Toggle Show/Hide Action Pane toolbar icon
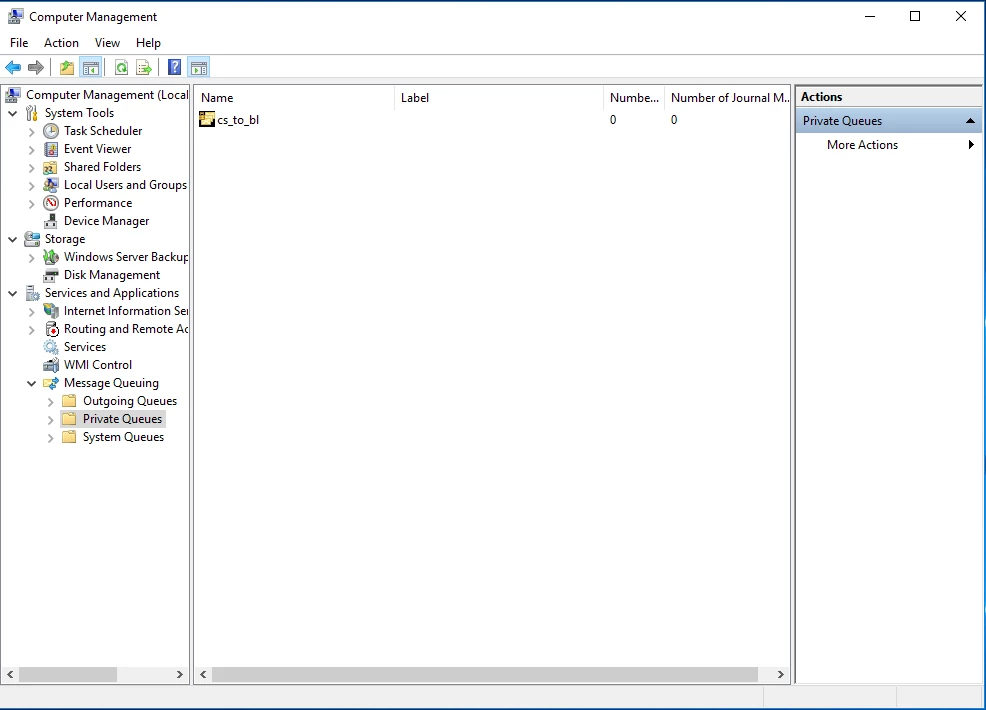The width and height of the screenshot is (986, 710). tap(199, 67)
